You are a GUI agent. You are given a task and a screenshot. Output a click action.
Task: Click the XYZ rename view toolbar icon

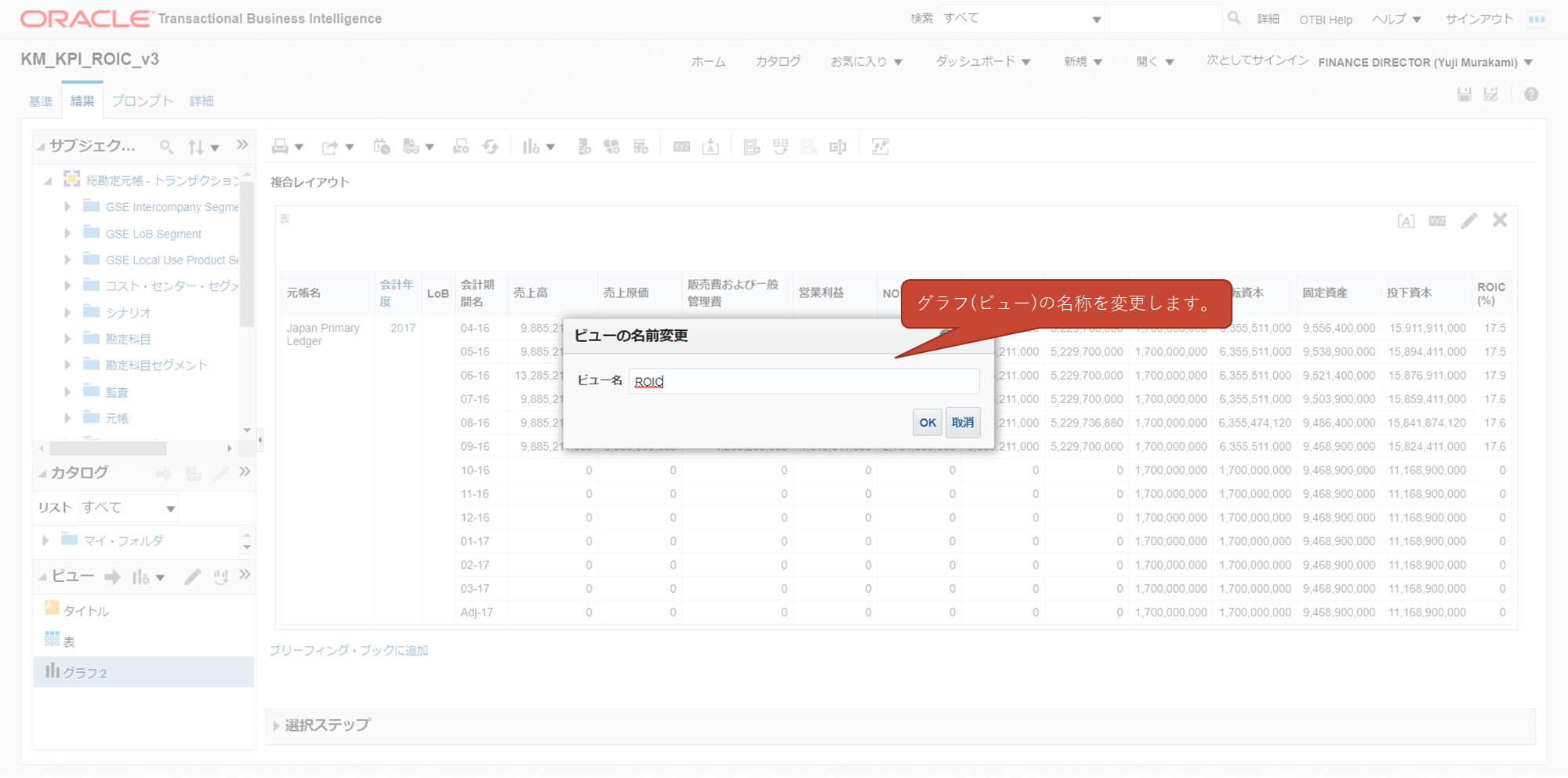point(681,147)
